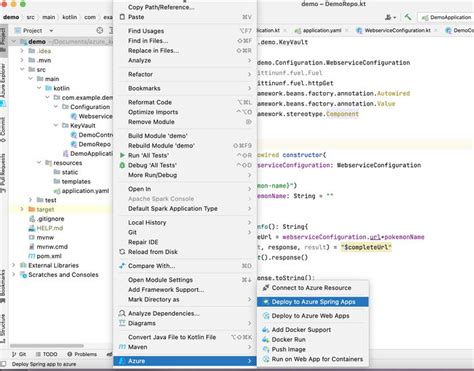Expand the Diagrams submenu

[x=185, y=323]
